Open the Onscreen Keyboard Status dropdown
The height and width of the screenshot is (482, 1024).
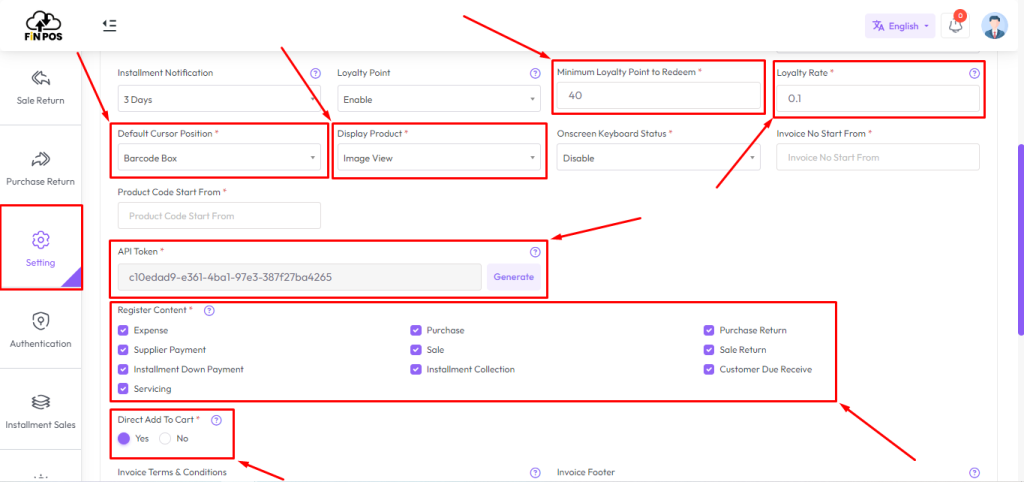click(x=658, y=158)
